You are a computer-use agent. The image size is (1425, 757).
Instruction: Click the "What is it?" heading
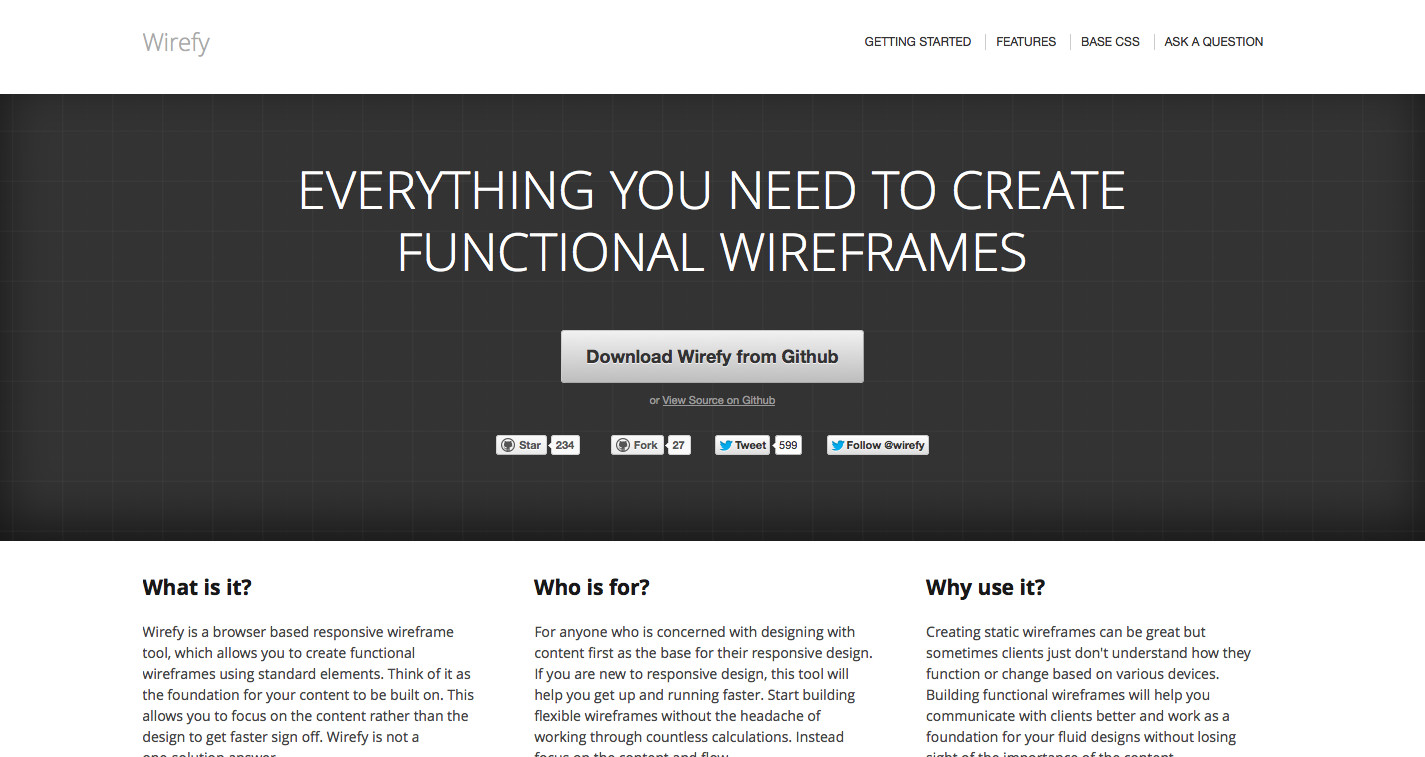coord(197,587)
